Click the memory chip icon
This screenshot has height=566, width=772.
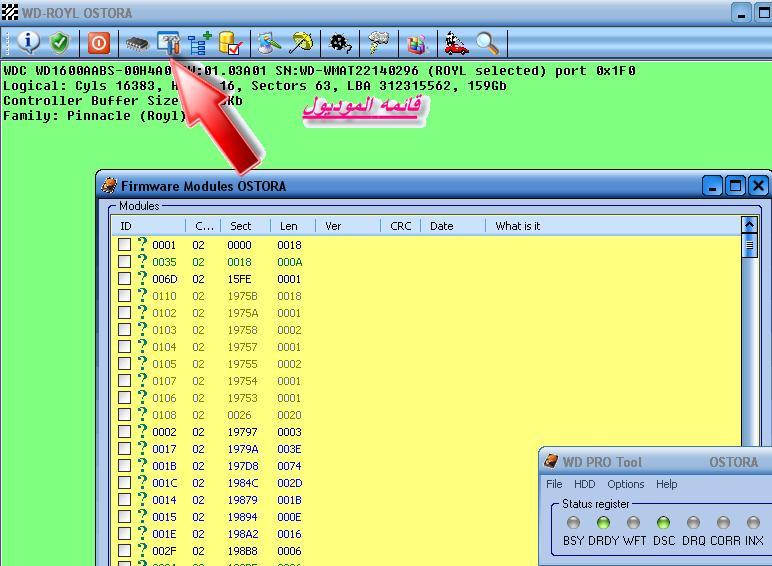pos(137,44)
